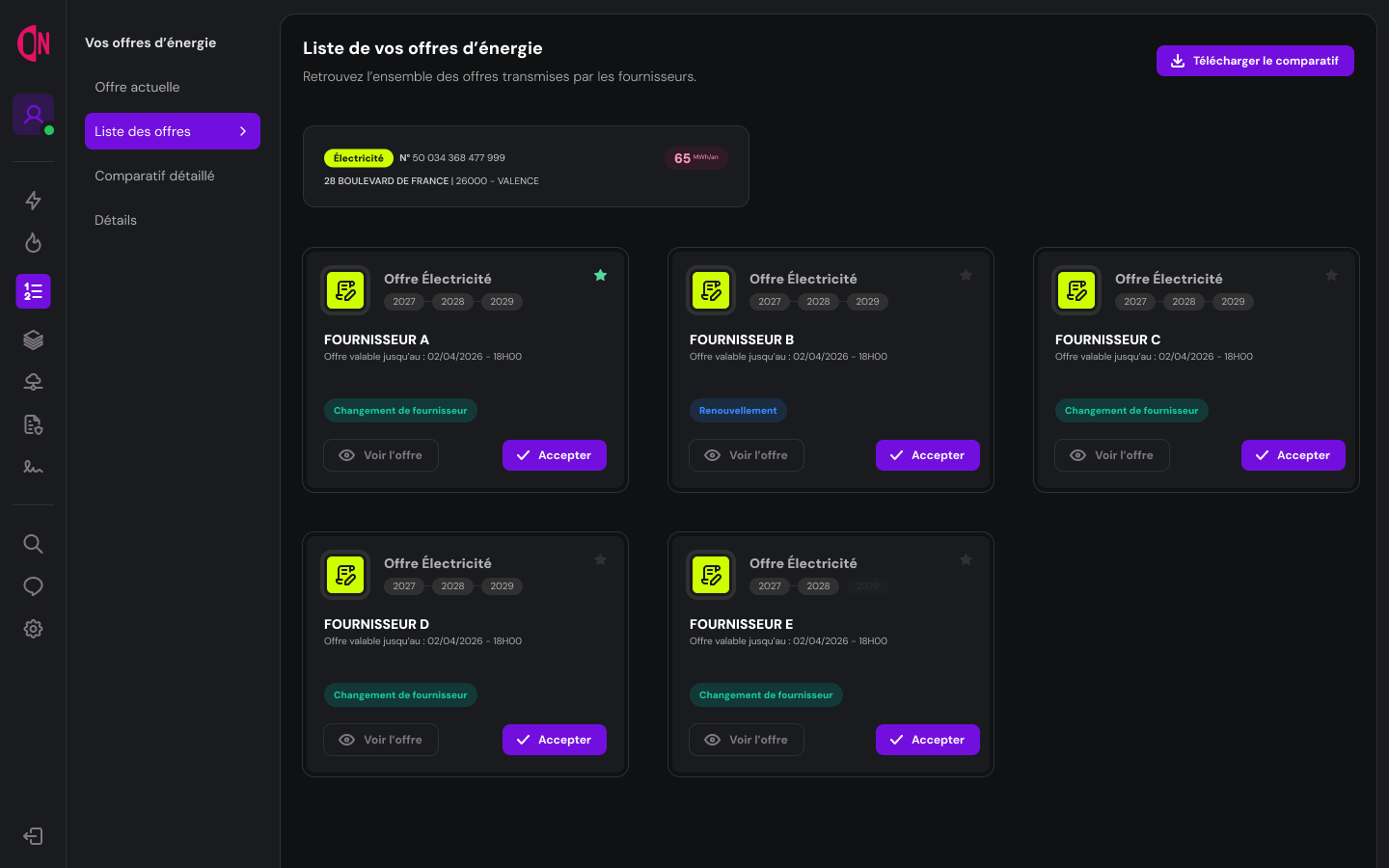Screen dimensions: 1389x868
Task: Click the numbered list offers icon
Action: tap(33, 290)
